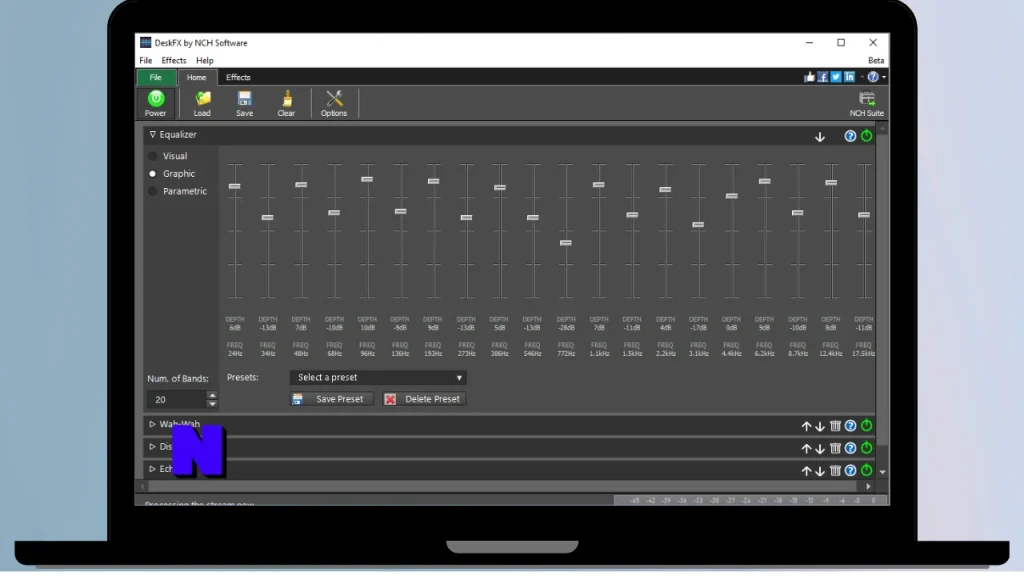Toggle the Power button in toolbar

[x=155, y=104]
